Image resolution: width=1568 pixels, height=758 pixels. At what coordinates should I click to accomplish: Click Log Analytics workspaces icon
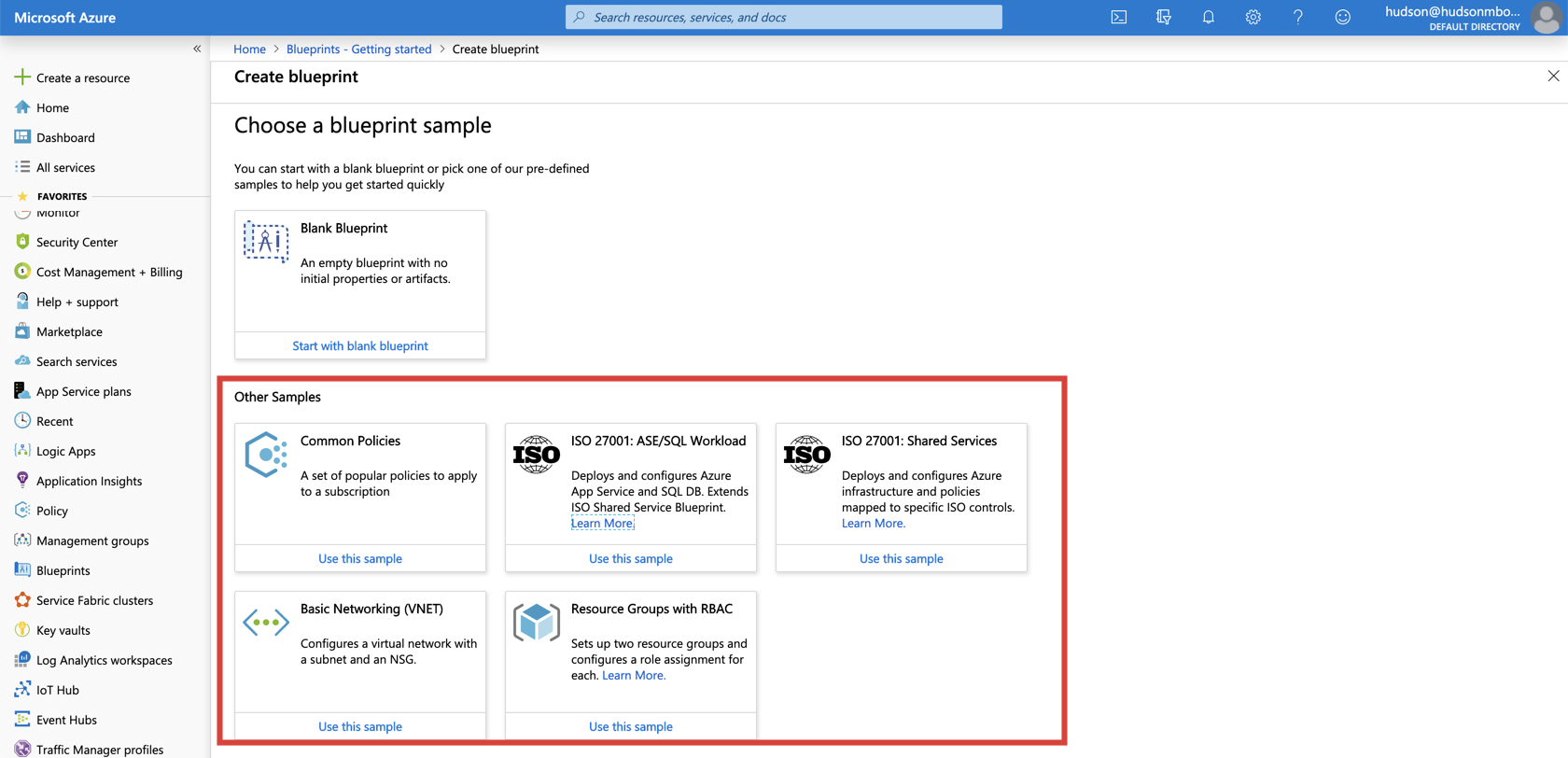22,660
